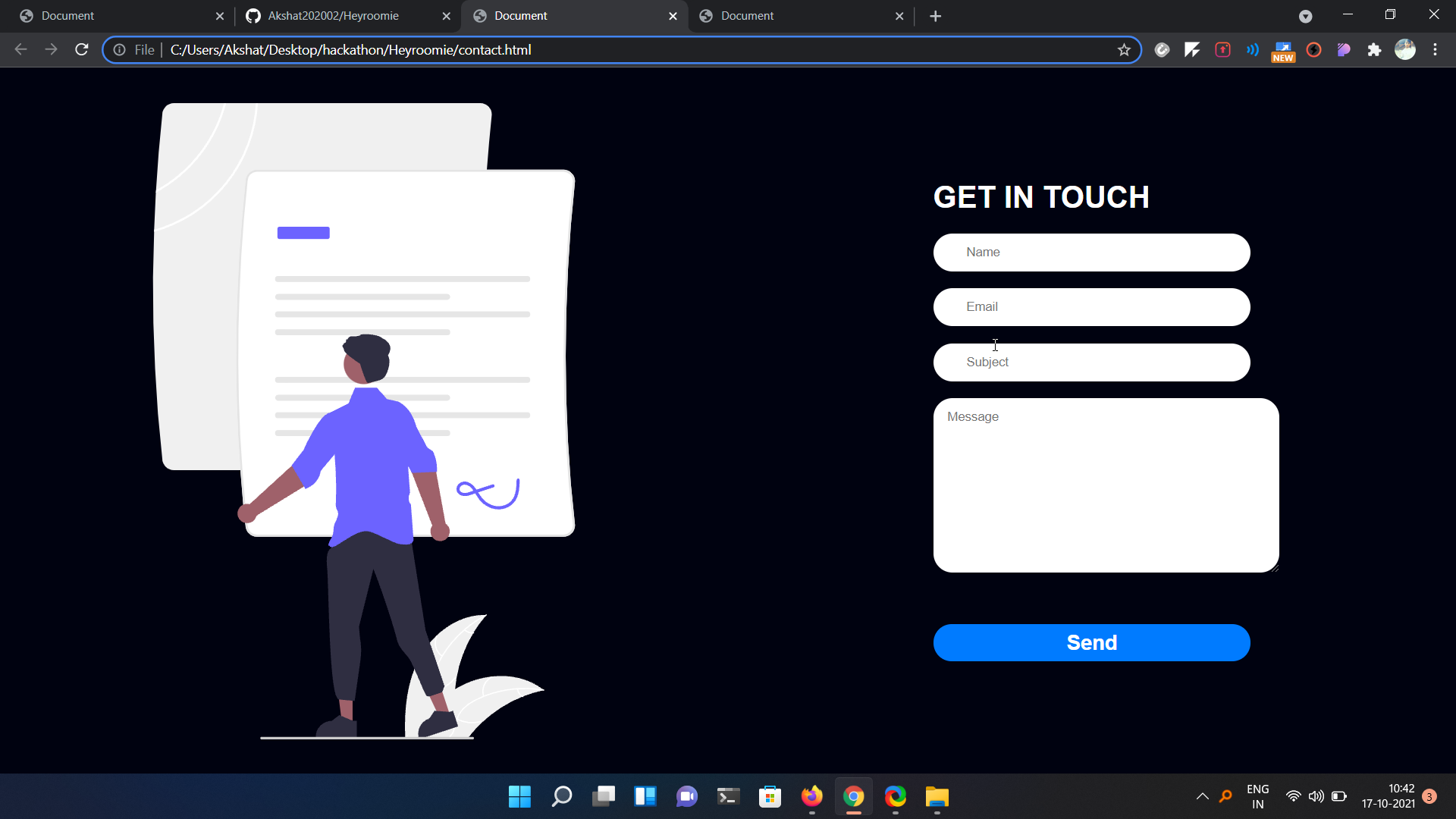Bookmark this page with the star icon

[1124, 50]
